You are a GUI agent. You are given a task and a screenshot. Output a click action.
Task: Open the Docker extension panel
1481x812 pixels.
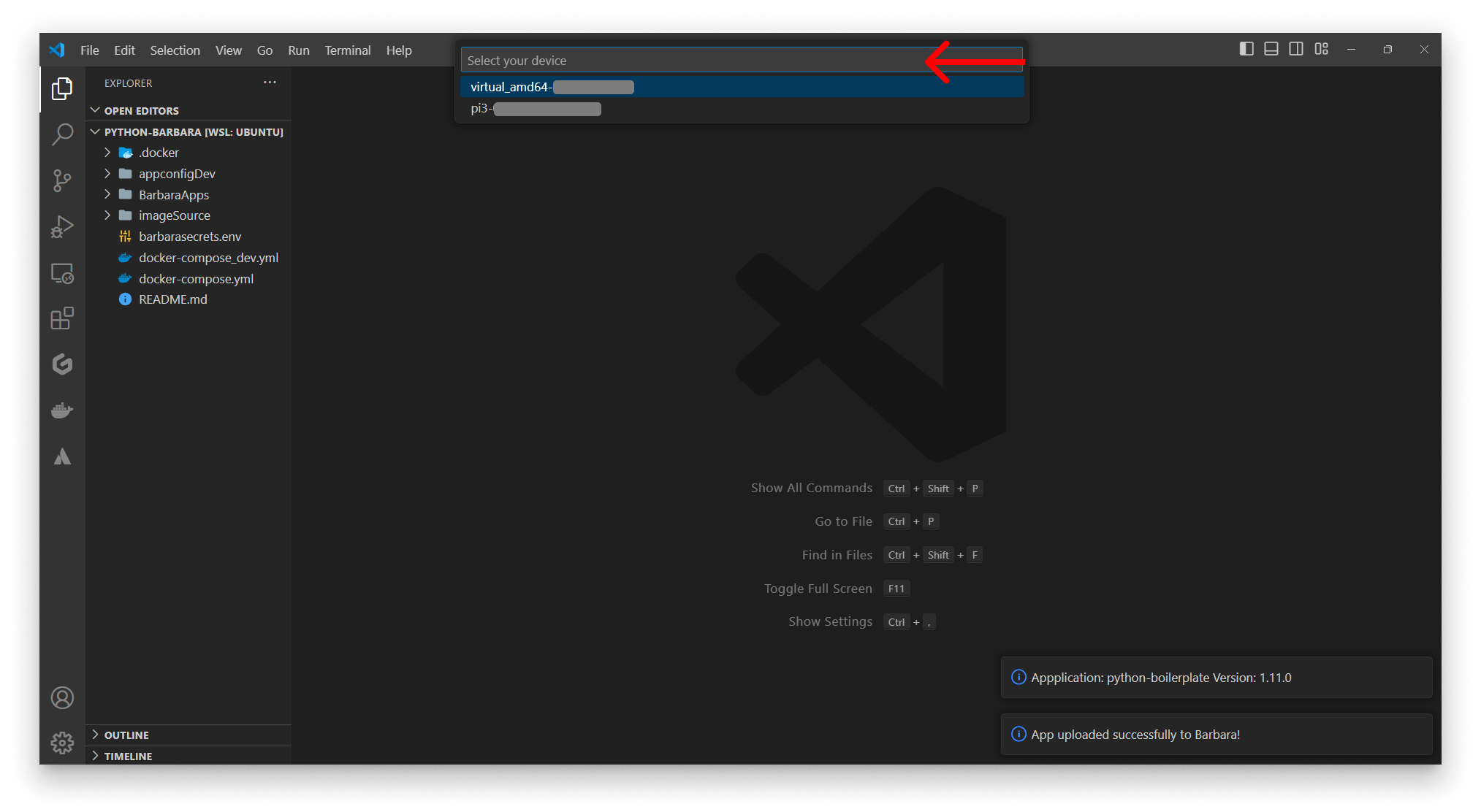coord(63,410)
